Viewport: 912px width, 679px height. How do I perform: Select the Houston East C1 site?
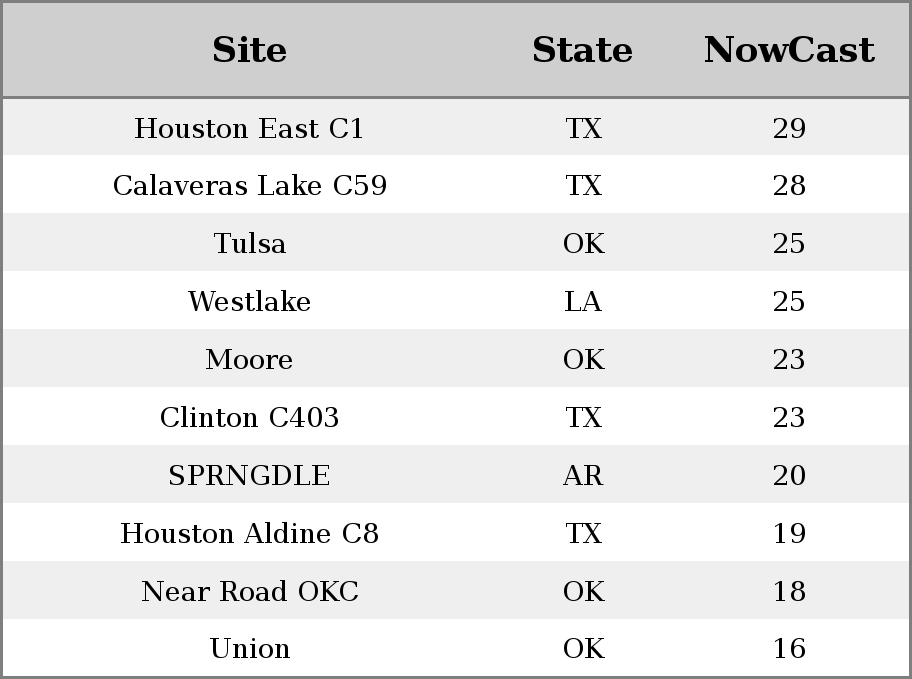(x=250, y=128)
